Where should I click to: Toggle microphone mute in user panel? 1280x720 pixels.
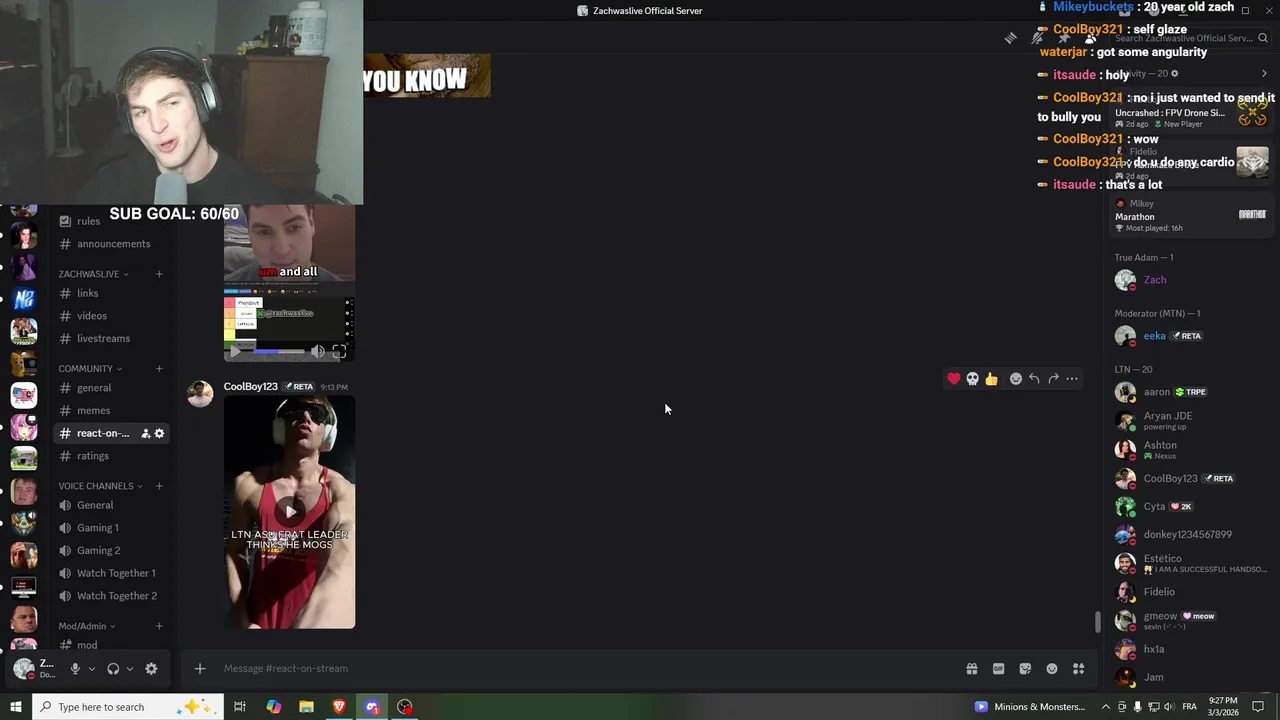(75, 669)
